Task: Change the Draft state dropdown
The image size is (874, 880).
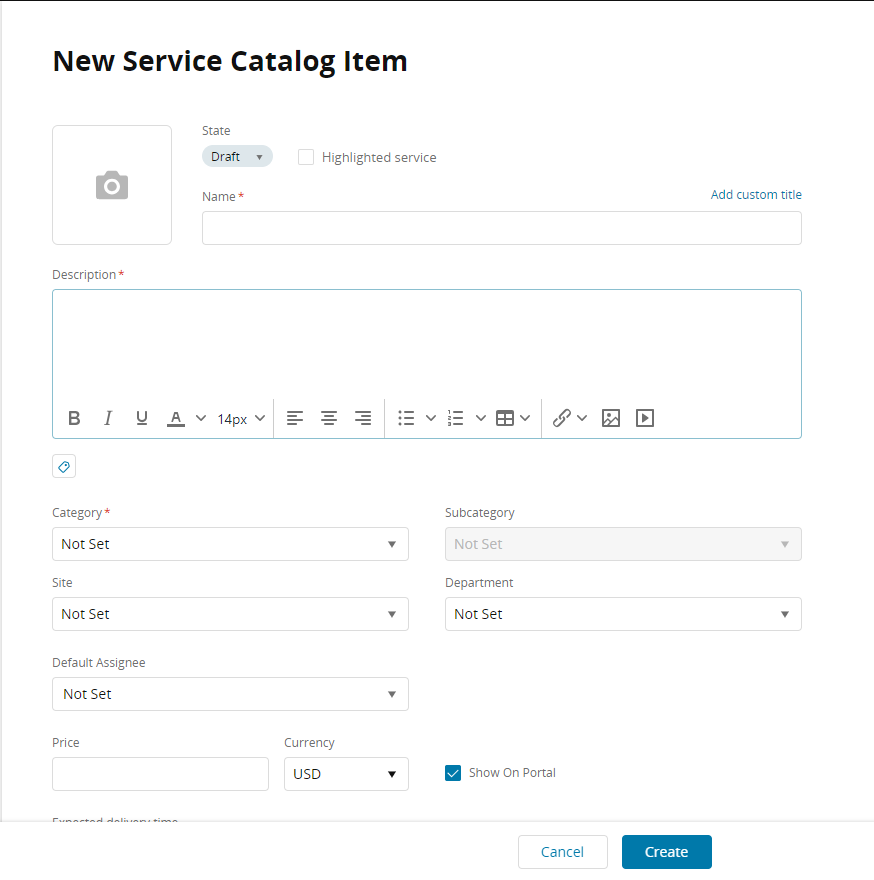Action: tap(237, 157)
